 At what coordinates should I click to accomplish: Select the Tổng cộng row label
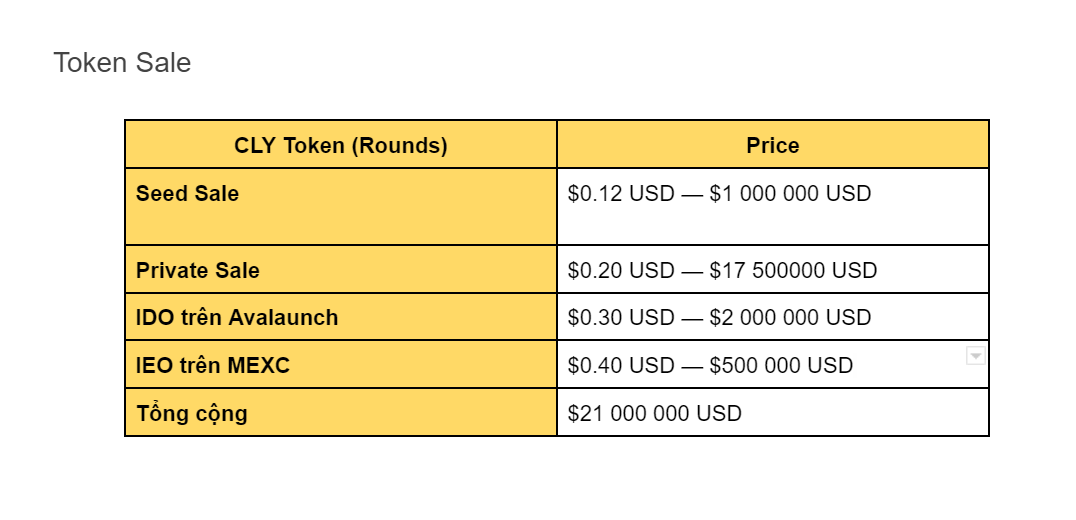[x=191, y=413]
